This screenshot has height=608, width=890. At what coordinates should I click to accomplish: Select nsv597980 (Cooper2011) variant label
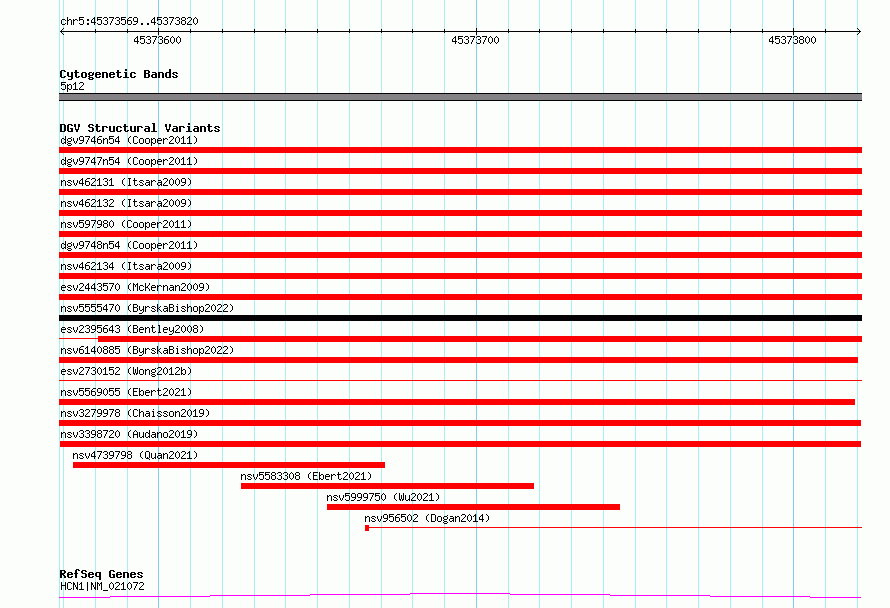(x=126, y=224)
